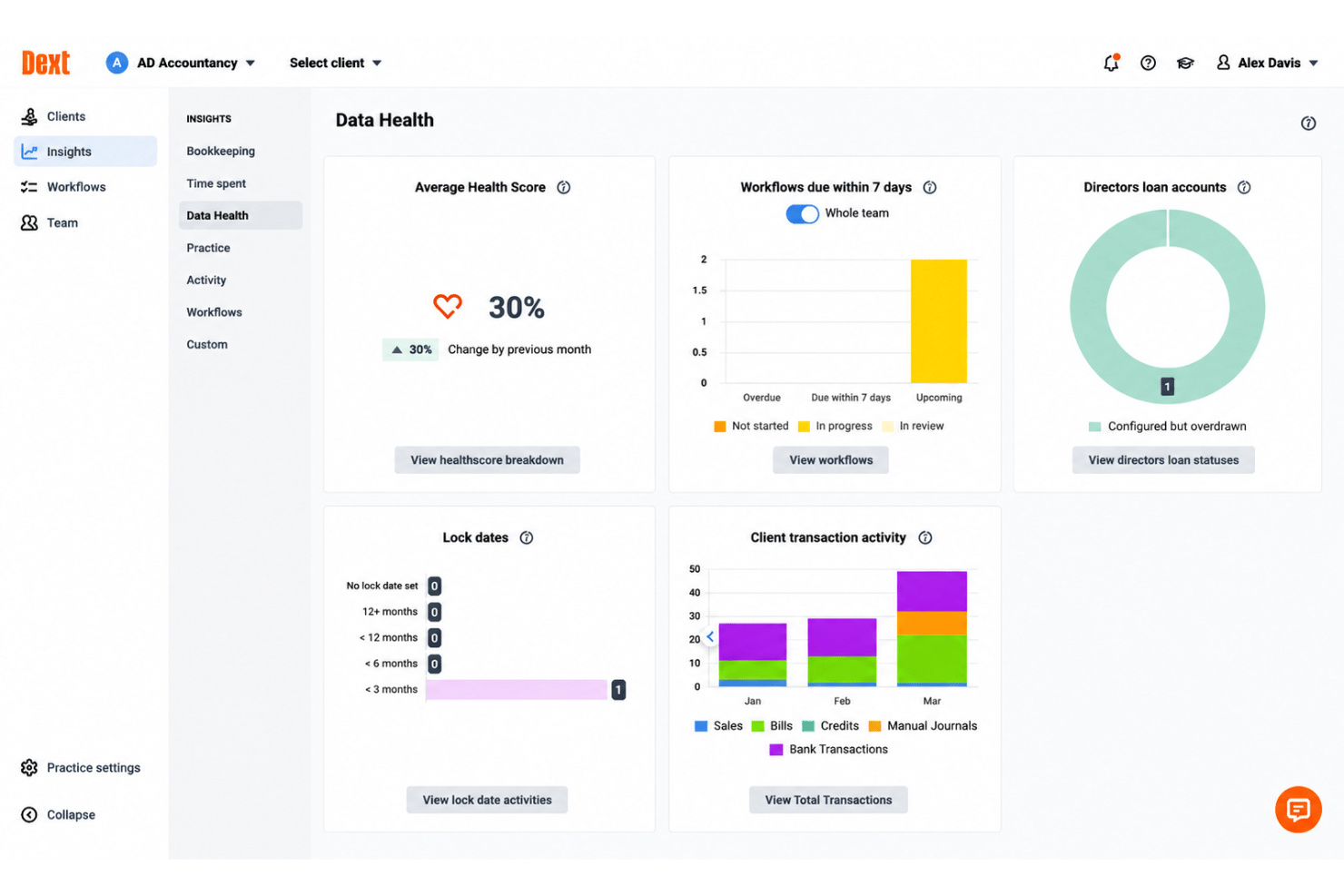Toggle Sales legend series
Image resolution: width=1344 pixels, height=896 pixels.
[x=718, y=726]
